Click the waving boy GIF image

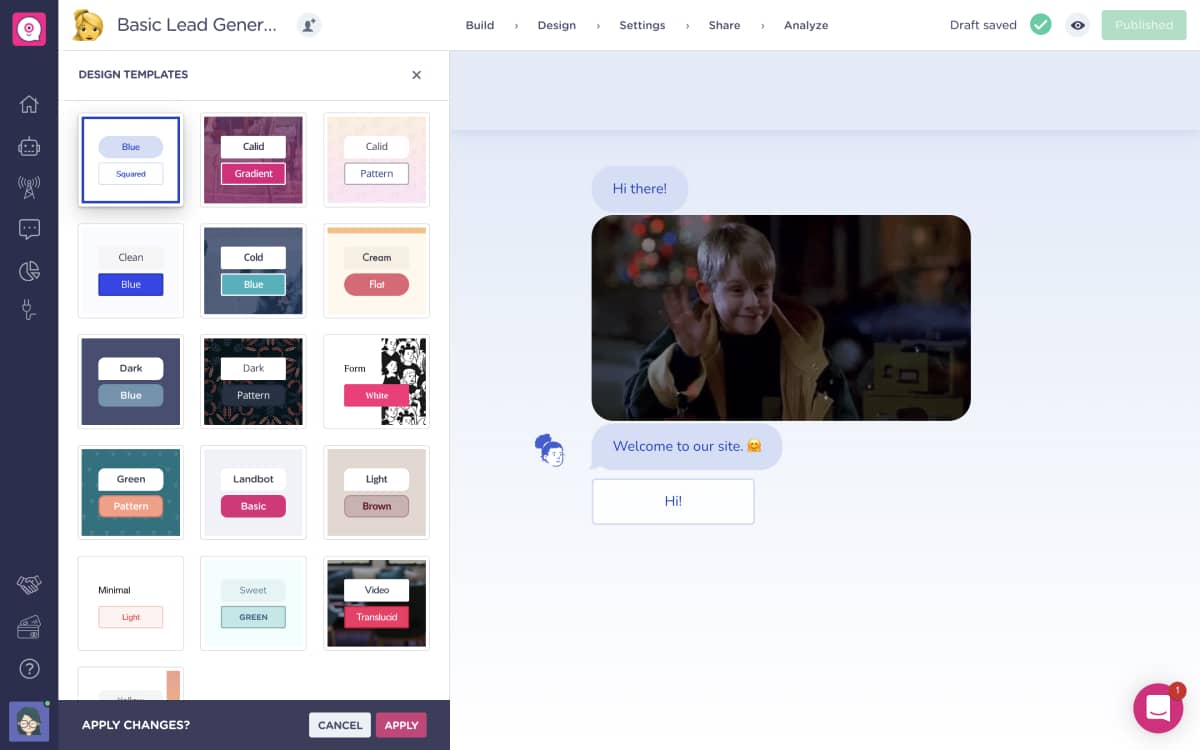781,318
